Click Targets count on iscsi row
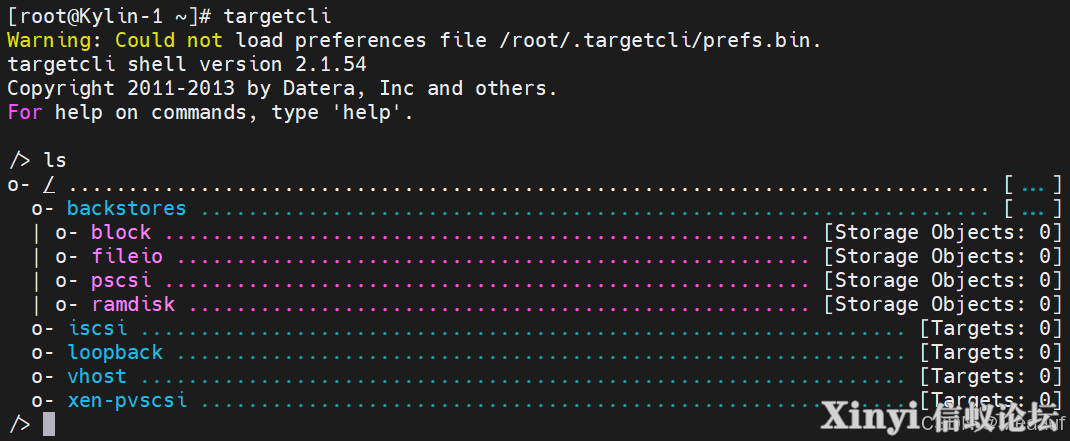The height and width of the screenshot is (441, 1070). click(991, 328)
